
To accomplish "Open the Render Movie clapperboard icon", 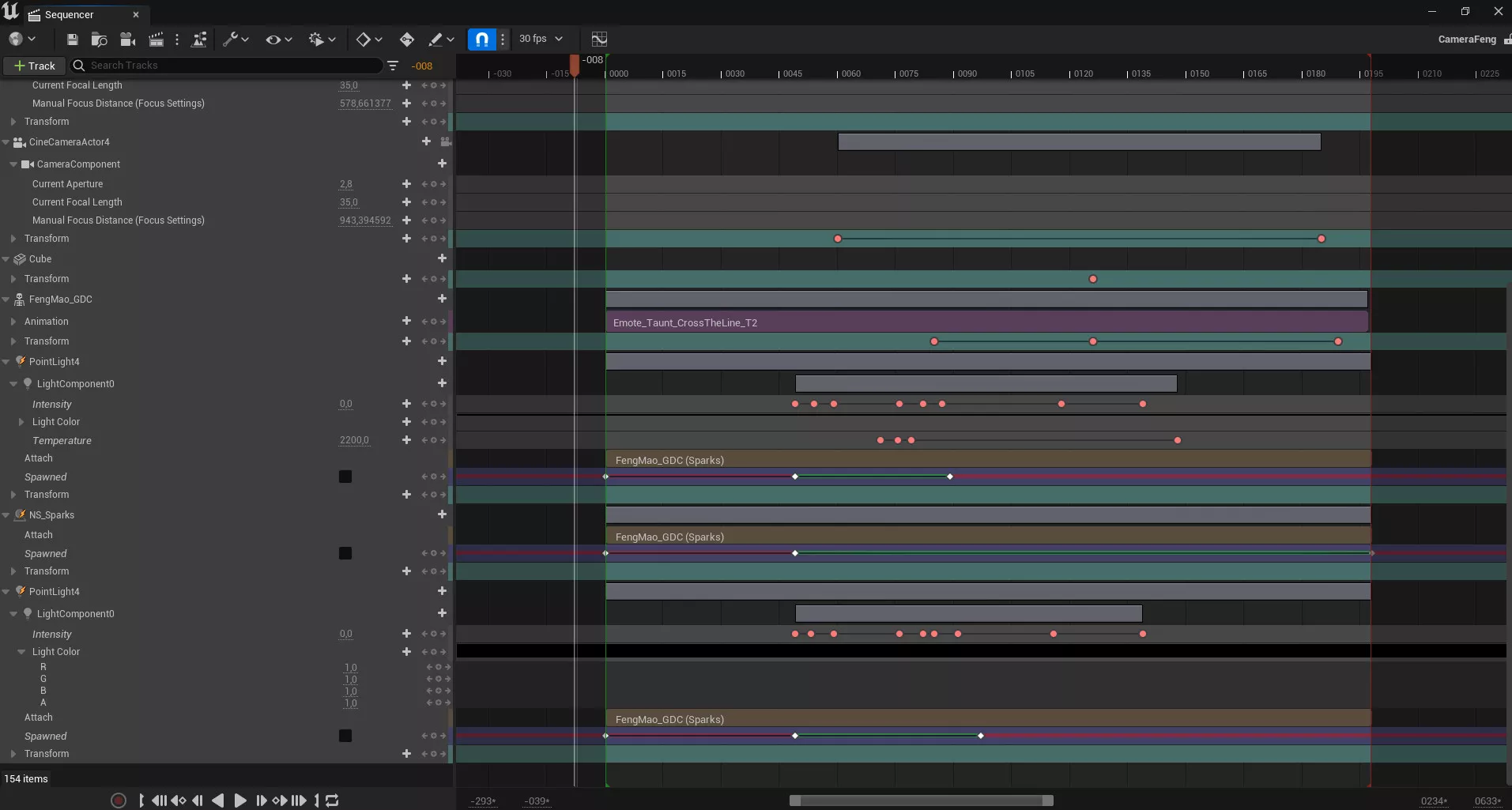I will click(x=156, y=40).
